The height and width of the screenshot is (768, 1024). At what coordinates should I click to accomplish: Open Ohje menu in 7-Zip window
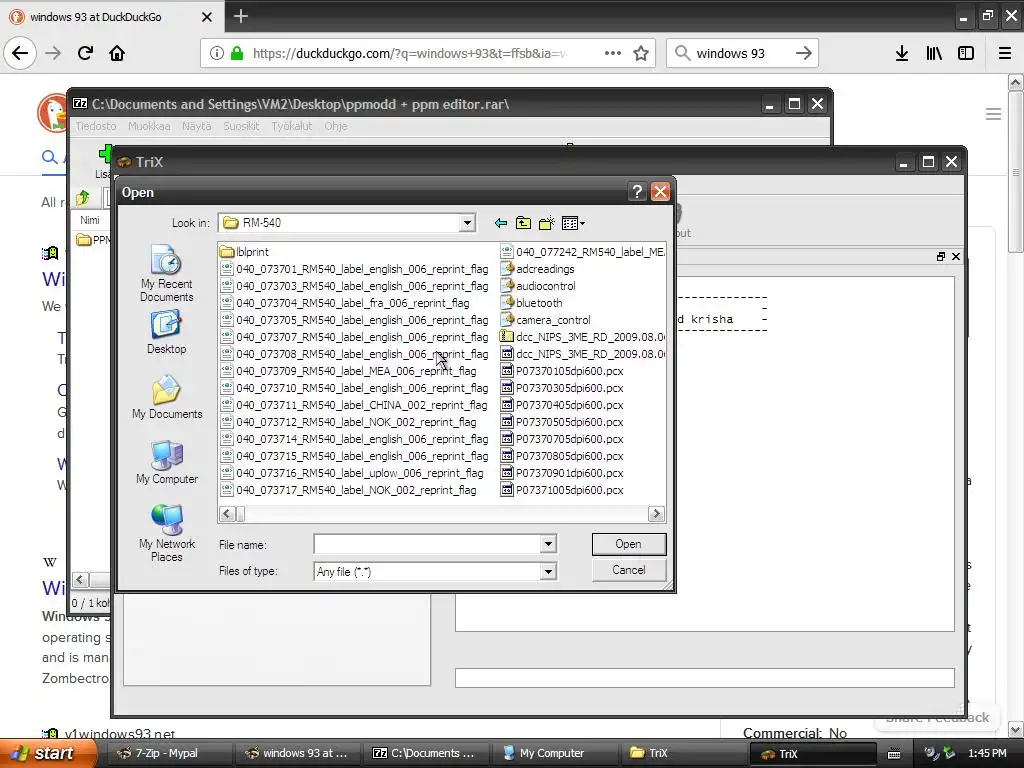[x=336, y=126]
